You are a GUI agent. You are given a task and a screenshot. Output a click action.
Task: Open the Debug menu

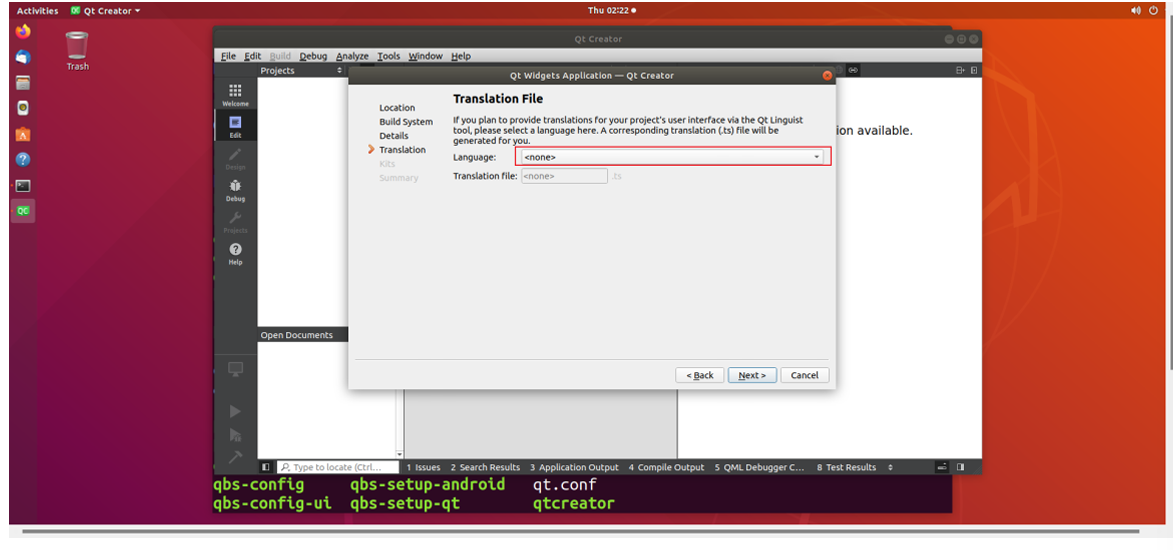[313, 56]
